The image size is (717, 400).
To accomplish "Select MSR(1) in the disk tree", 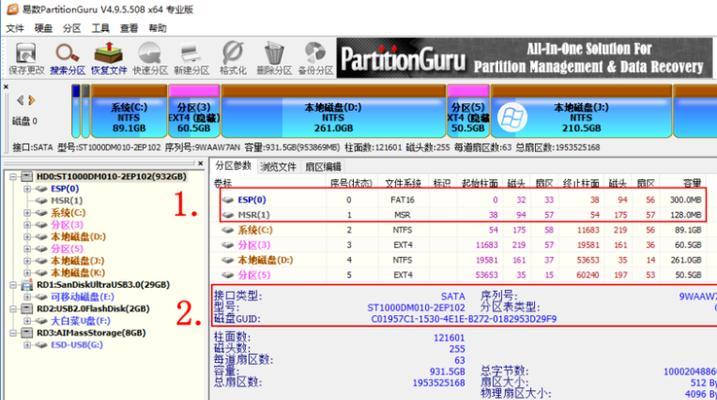I will tap(67, 201).
